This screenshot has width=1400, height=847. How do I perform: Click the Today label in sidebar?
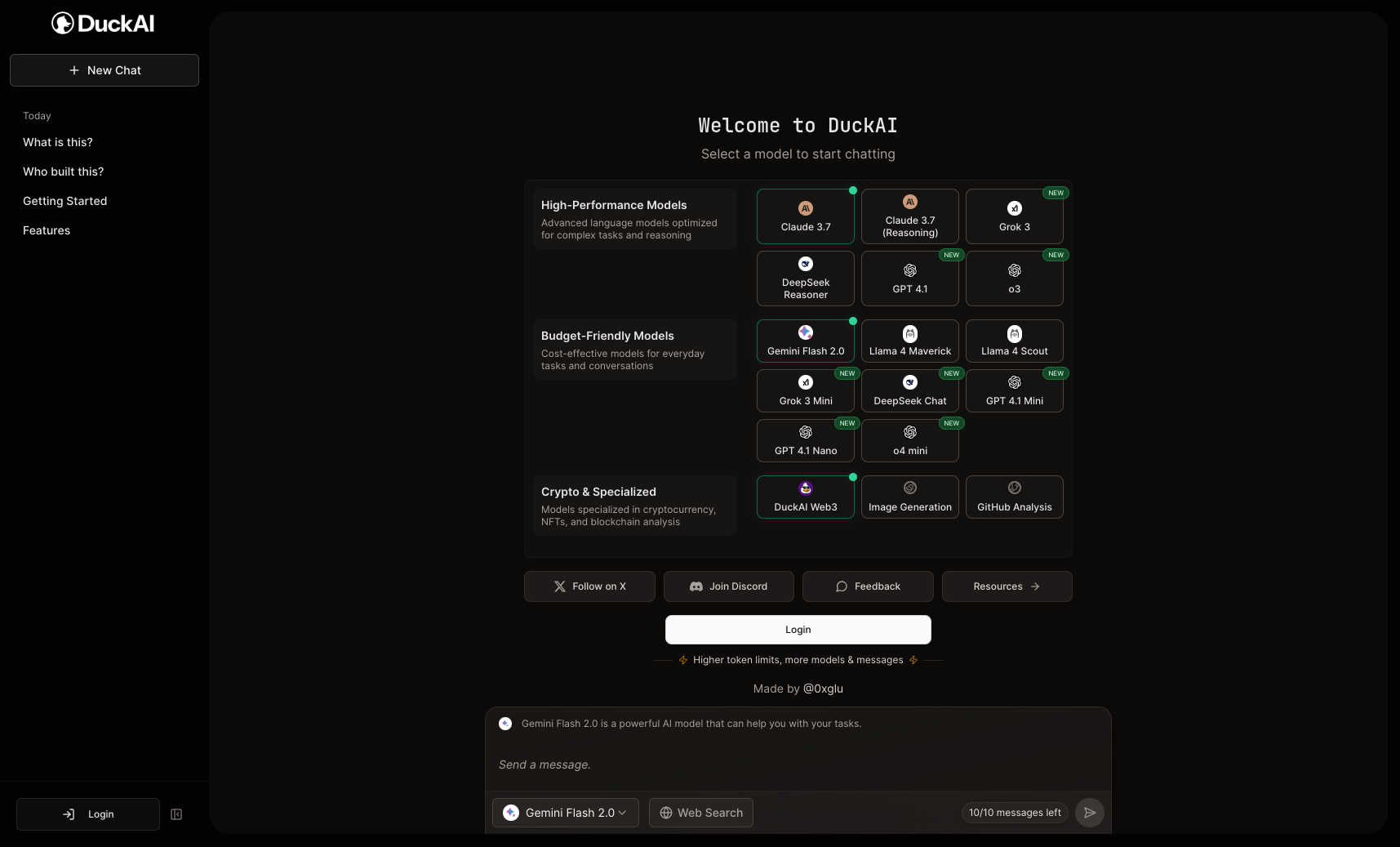(37, 116)
